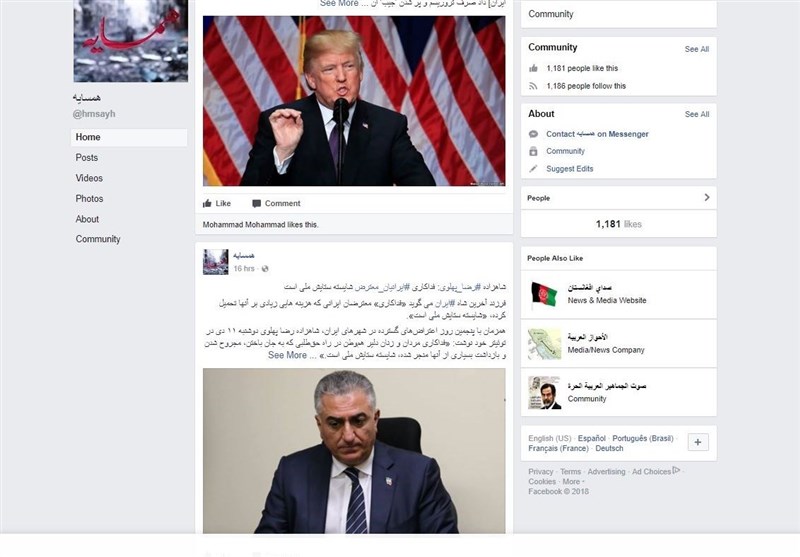Expand the People section with the chevron arrow
The height and width of the screenshot is (557, 800).
[707, 197]
